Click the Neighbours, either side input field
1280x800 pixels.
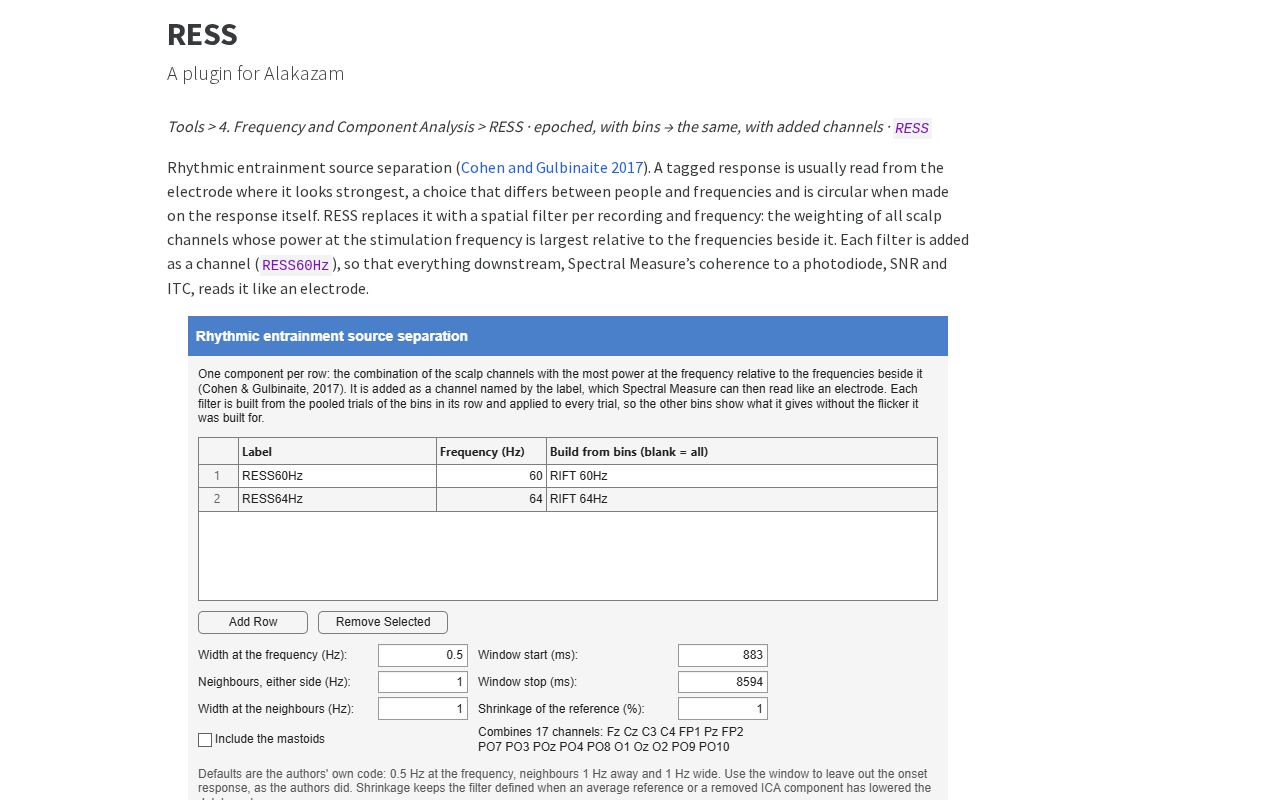(x=423, y=682)
